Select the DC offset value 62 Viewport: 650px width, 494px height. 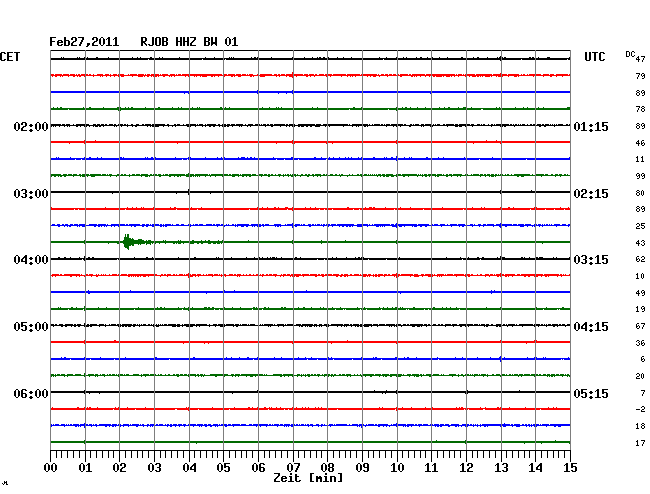coord(640,259)
